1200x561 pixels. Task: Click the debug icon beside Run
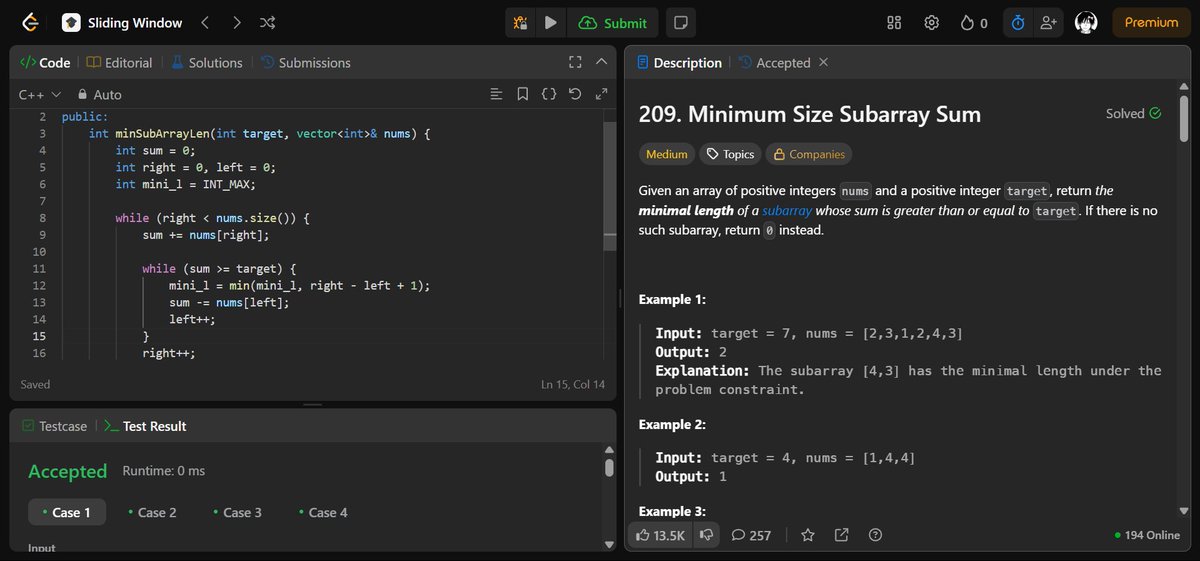(520, 22)
